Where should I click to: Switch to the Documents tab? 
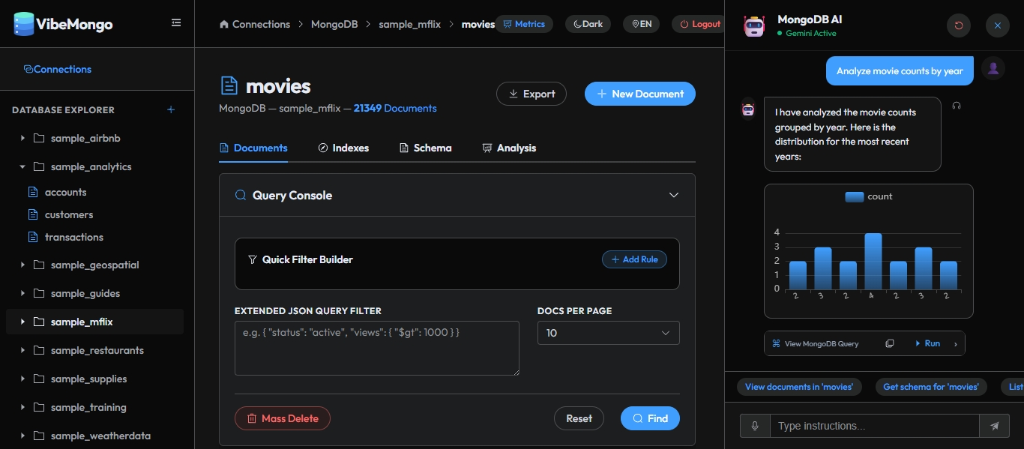tap(253, 148)
